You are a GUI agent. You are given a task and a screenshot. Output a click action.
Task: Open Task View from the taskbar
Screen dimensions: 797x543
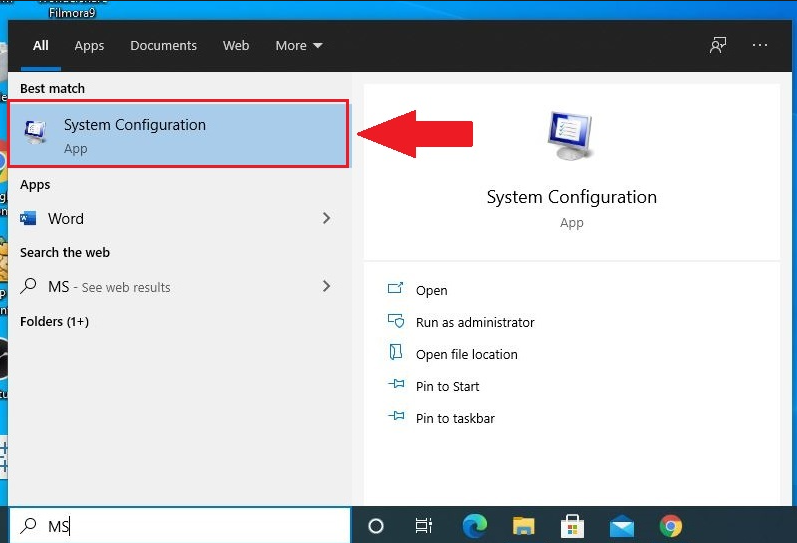tap(423, 526)
